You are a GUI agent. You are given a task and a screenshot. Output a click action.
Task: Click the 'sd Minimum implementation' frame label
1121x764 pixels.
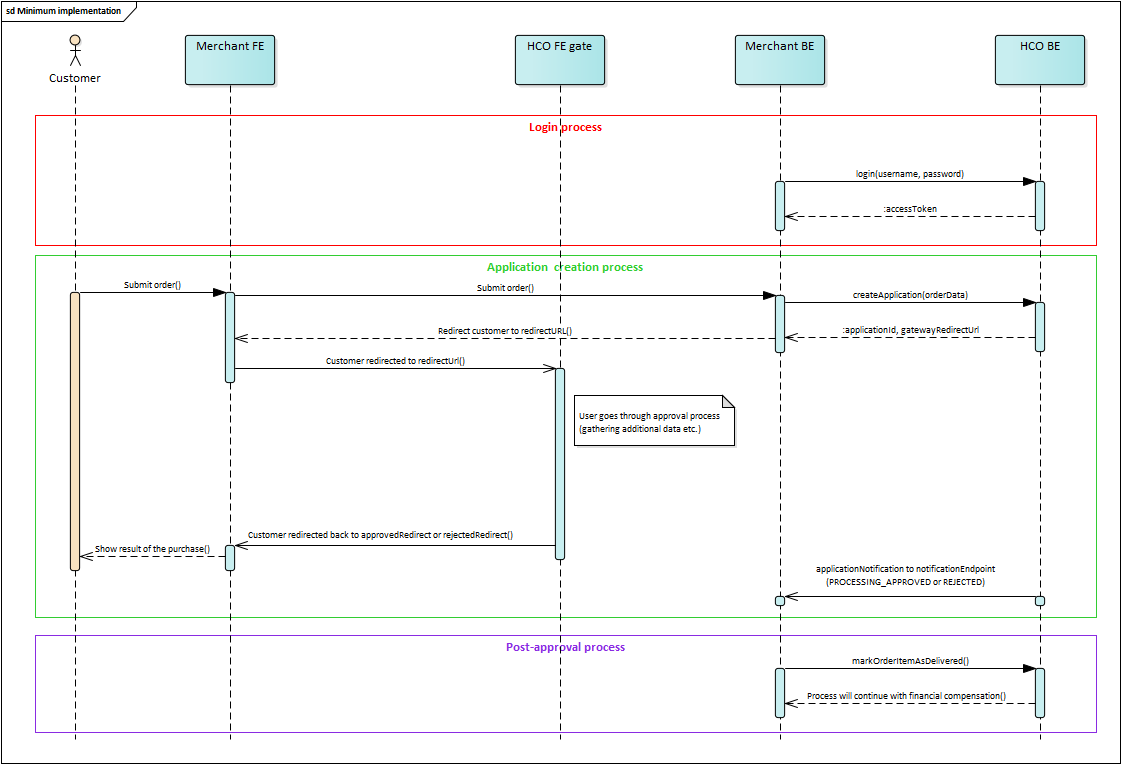[64, 11]
